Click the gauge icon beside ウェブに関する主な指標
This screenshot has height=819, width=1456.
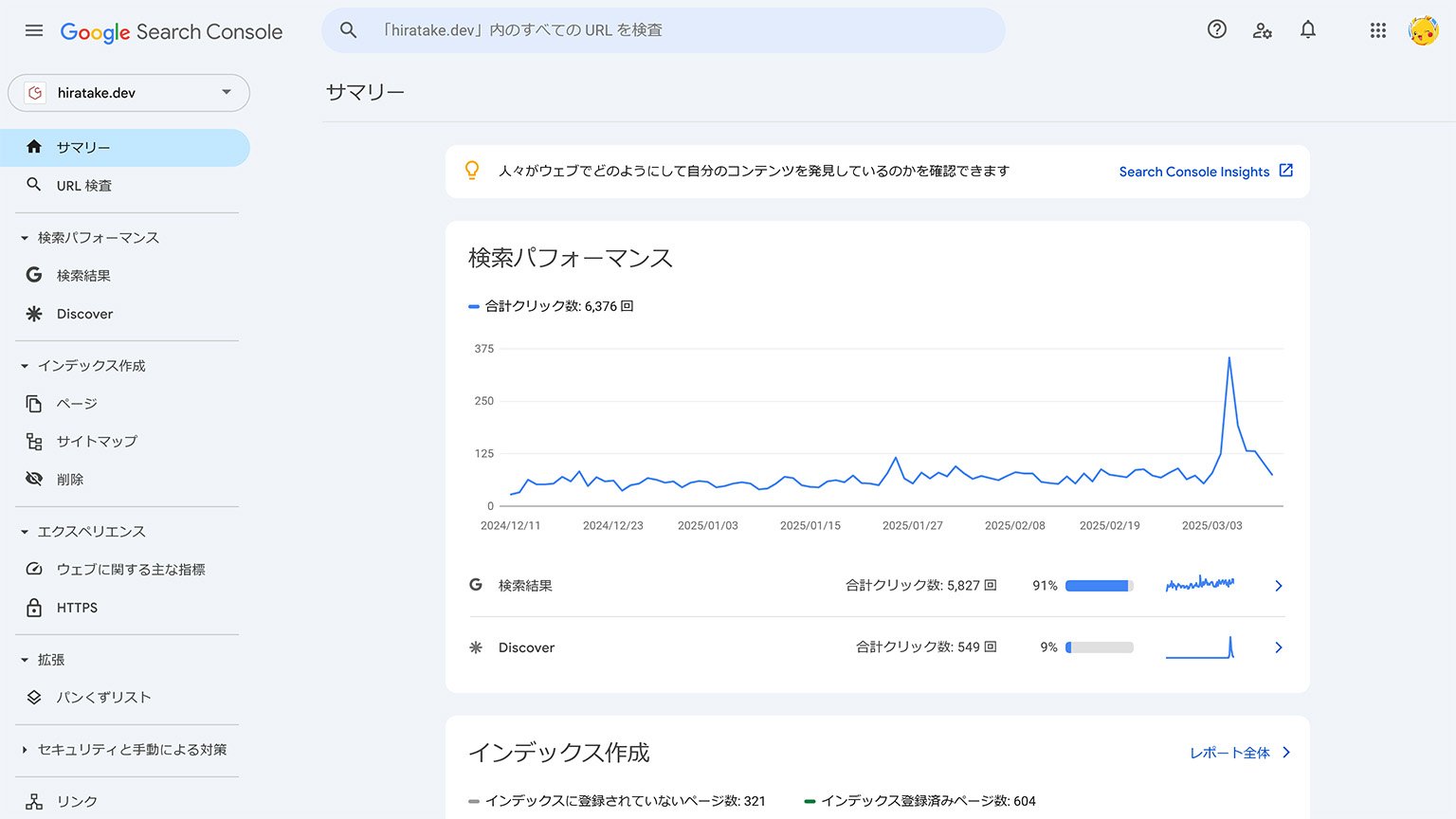click(34, 569)
